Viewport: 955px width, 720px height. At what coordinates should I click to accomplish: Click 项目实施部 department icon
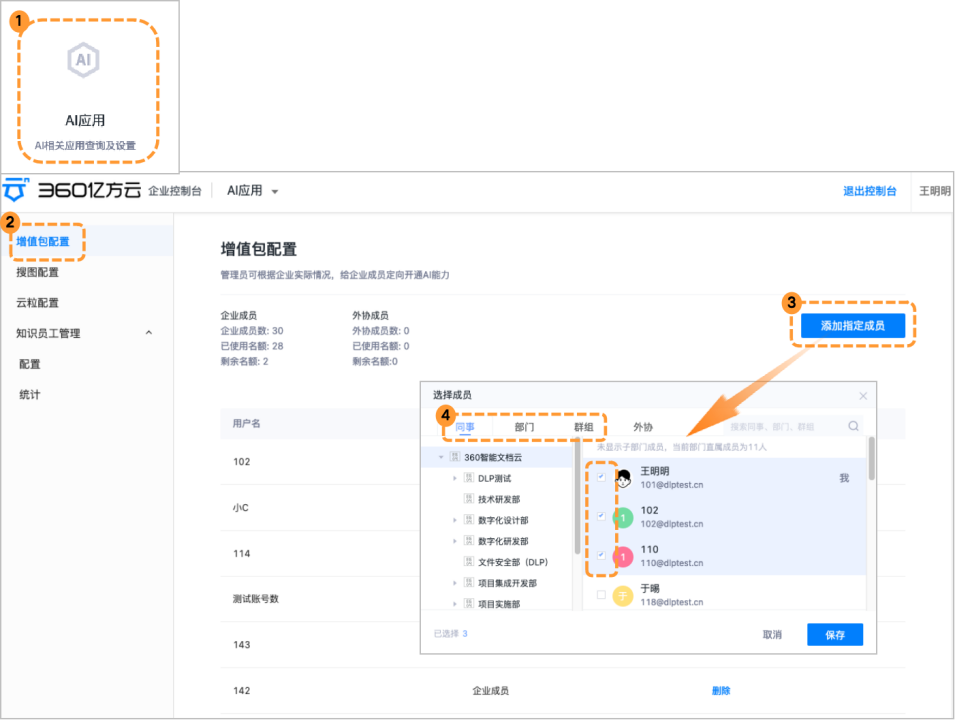[468, 604]
